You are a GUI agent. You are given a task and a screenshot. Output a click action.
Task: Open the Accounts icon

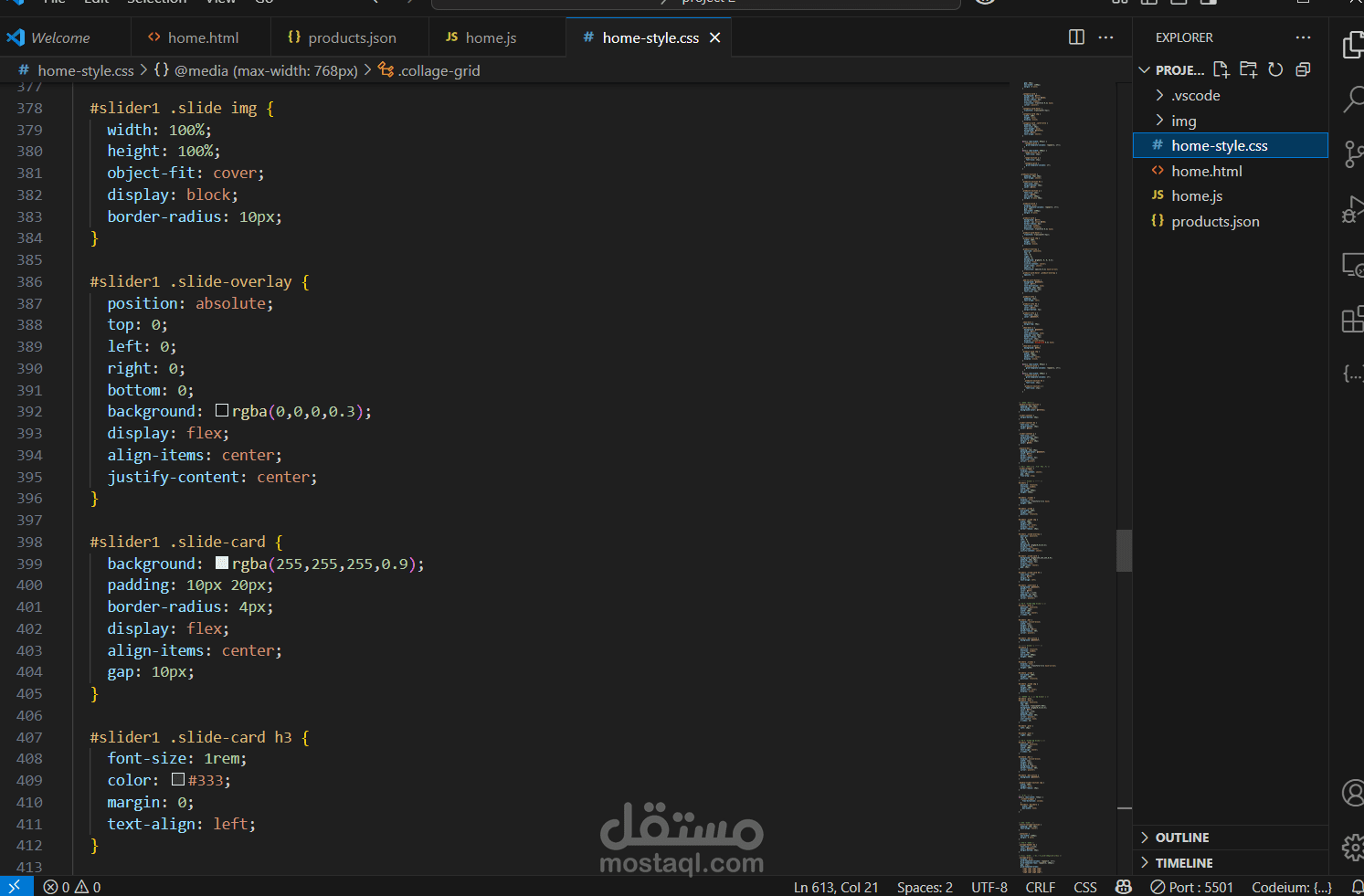click(1353, 793)
